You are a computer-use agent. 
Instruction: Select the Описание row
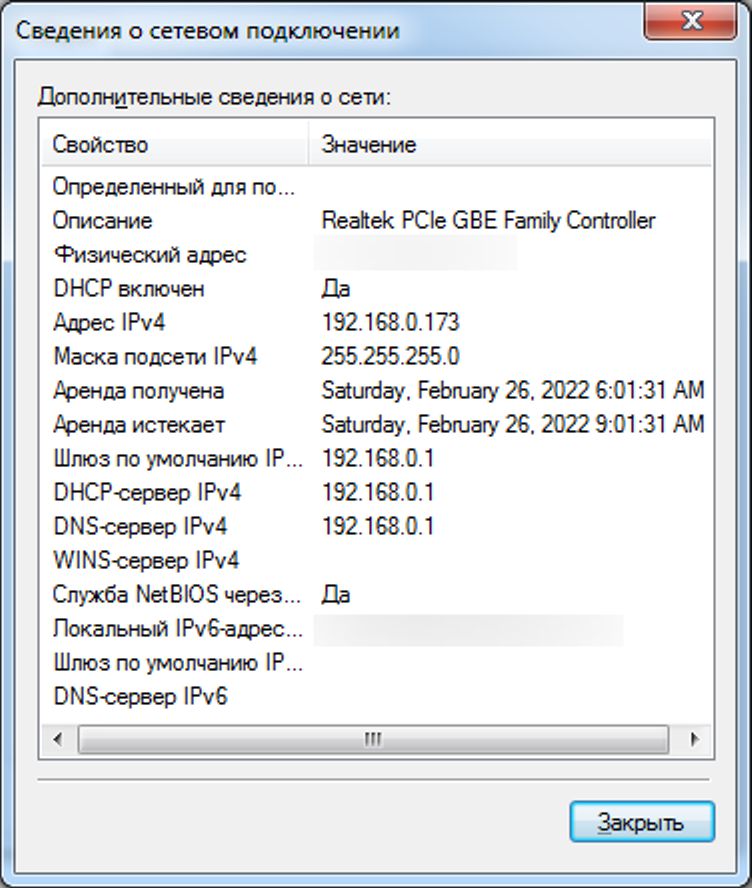[x=102, y=221]
